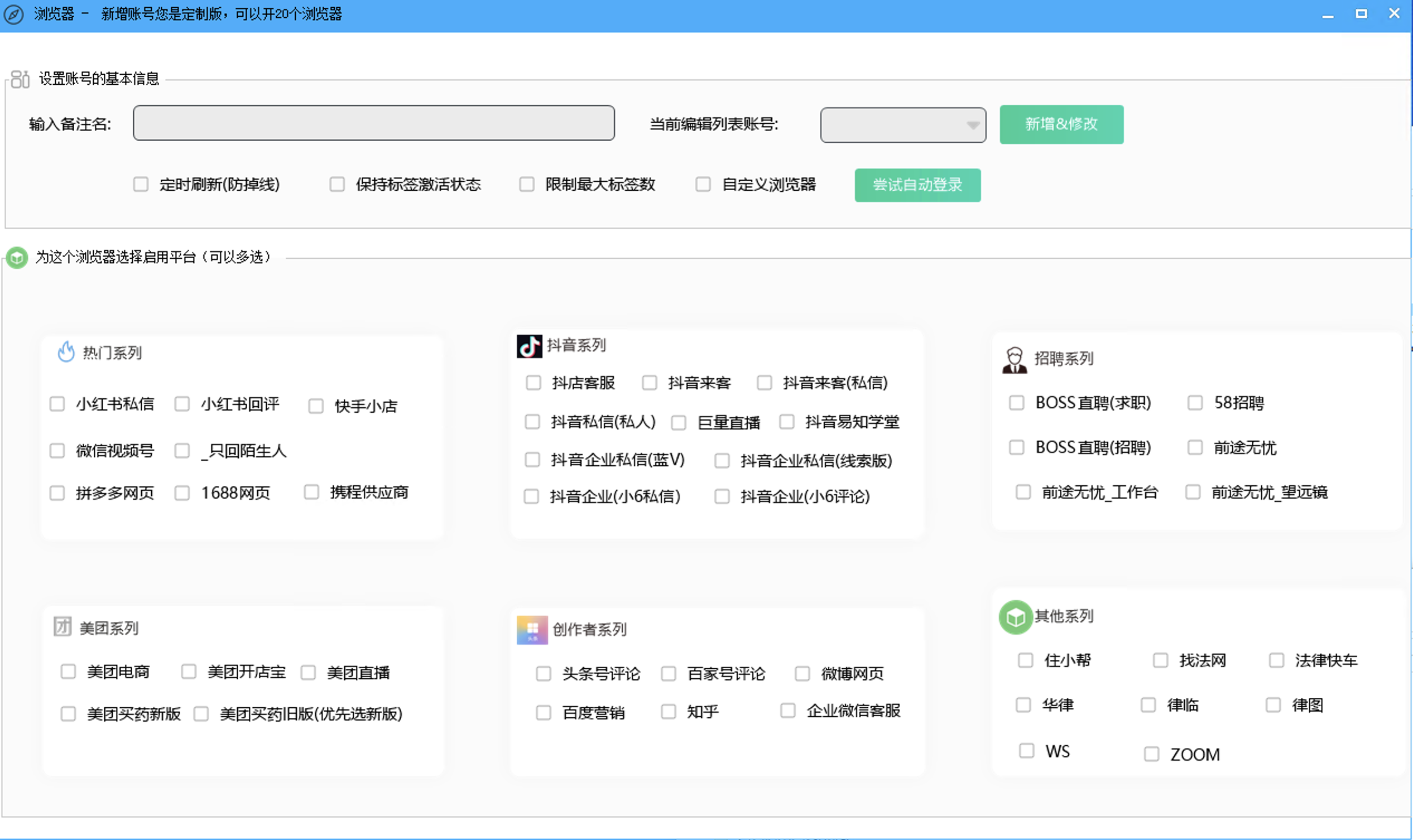Viewport: 1413px width, 840px height.
Task: Enable 定时刷新(防掉线) checkbox
Action: click(x=141, y=185)
